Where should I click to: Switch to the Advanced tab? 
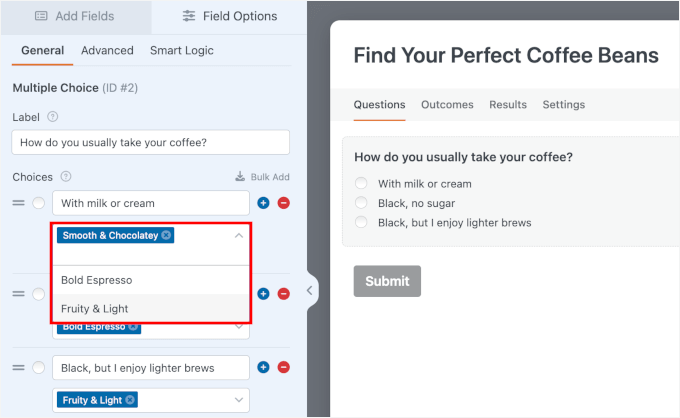point(107,51)
